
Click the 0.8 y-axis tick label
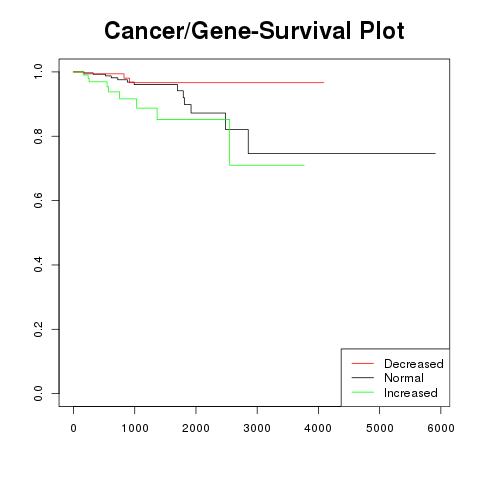[x=38, y=136]
